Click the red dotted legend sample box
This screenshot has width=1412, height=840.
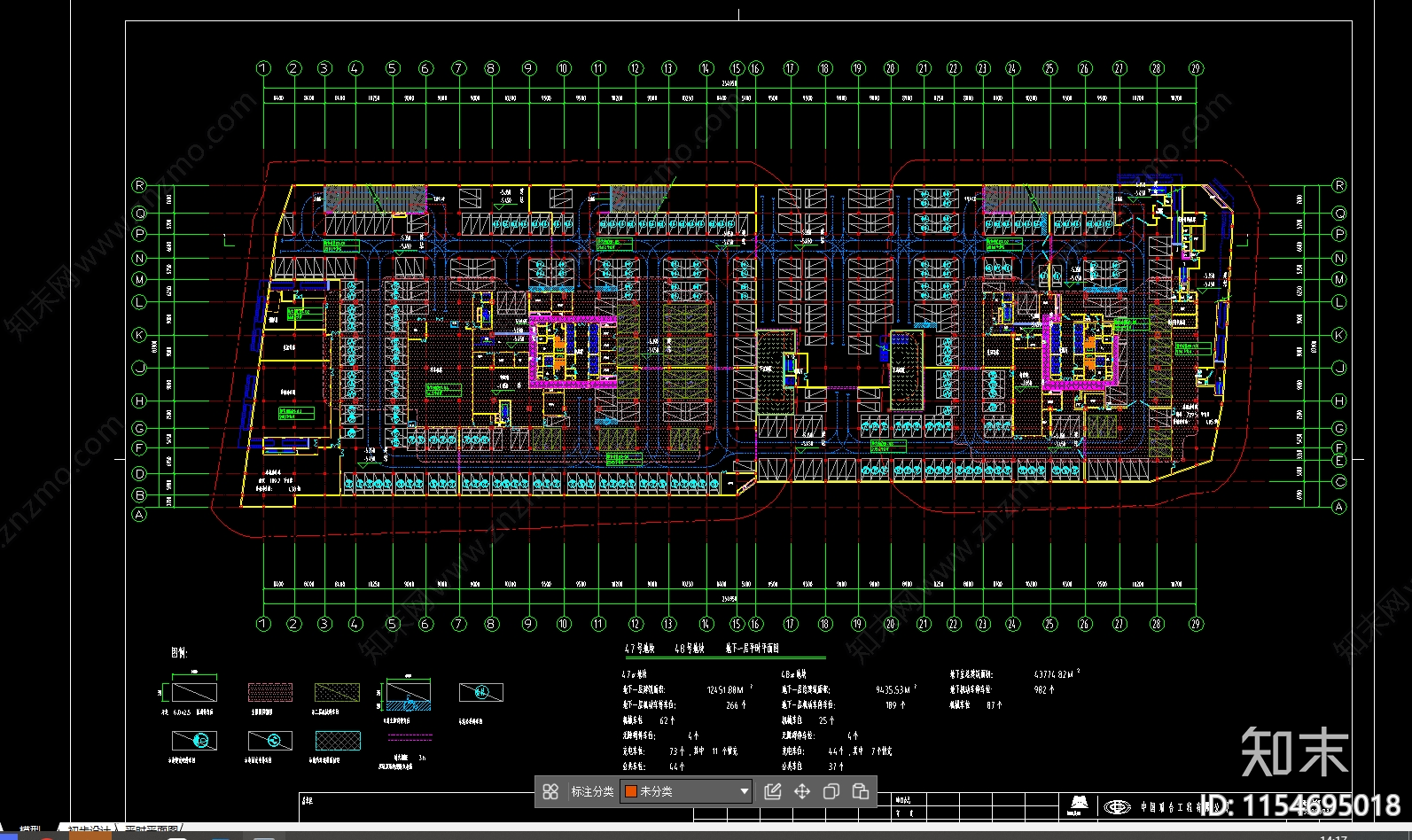tap(270, 692)
